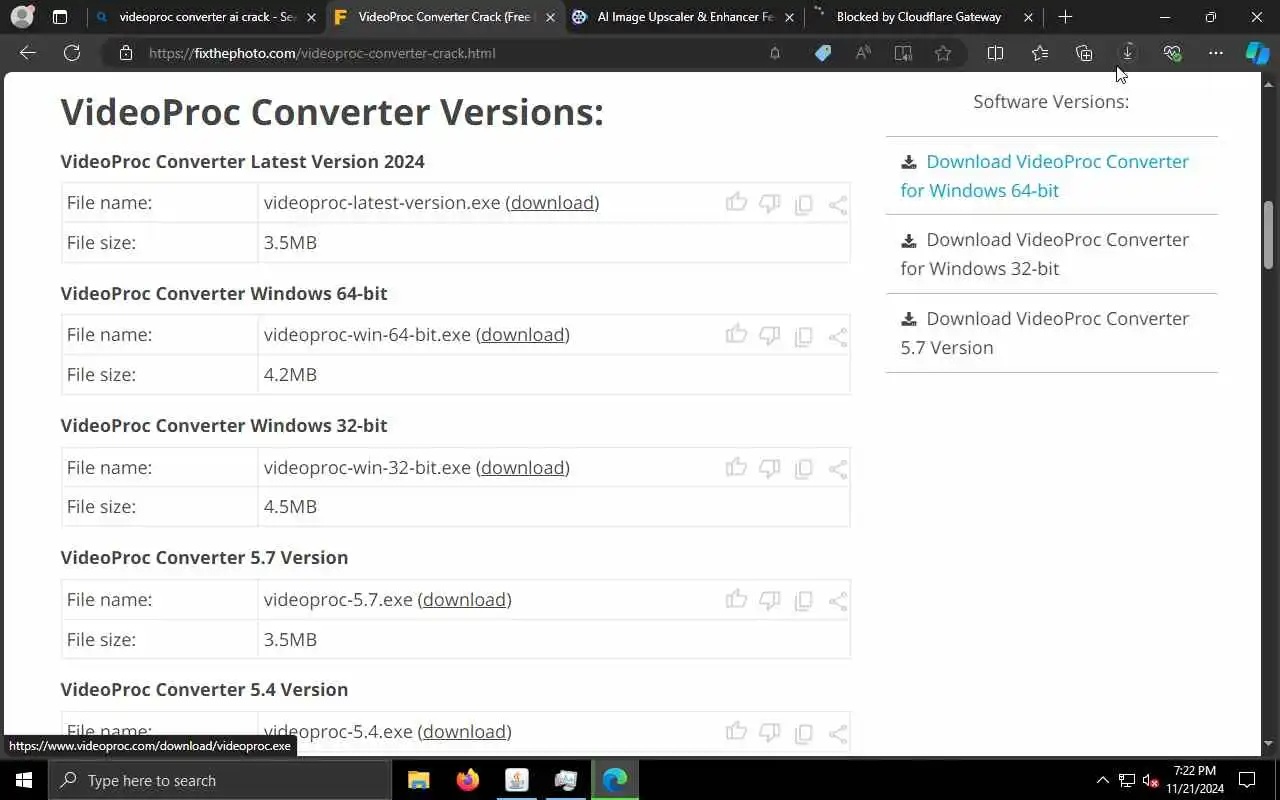The width and height of the screenshot is (1280, 800).
Task: Open Read aloud icon in address bar
Action: (x=863, y=53)
